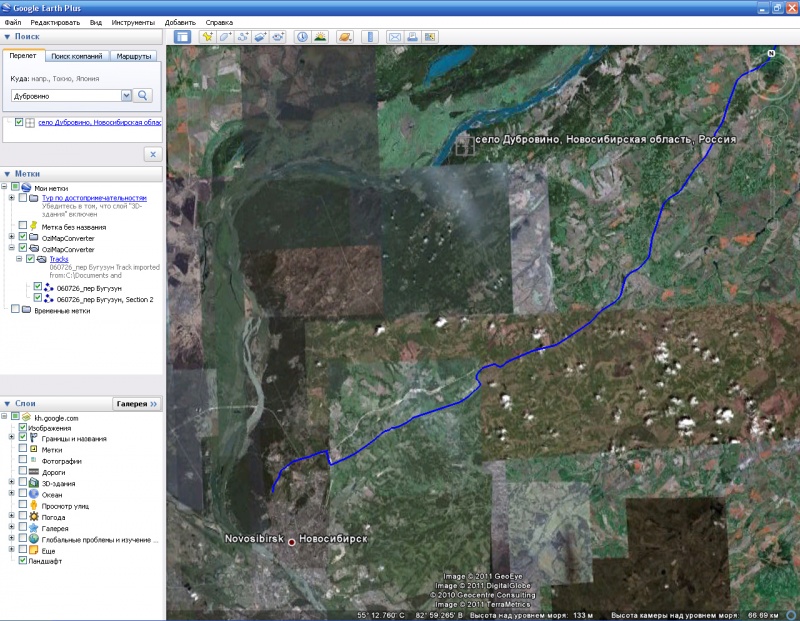Click the Океан layer globe icon
Image resolution: width=800 pixels, height=621 pixels.
pos(34,494)
